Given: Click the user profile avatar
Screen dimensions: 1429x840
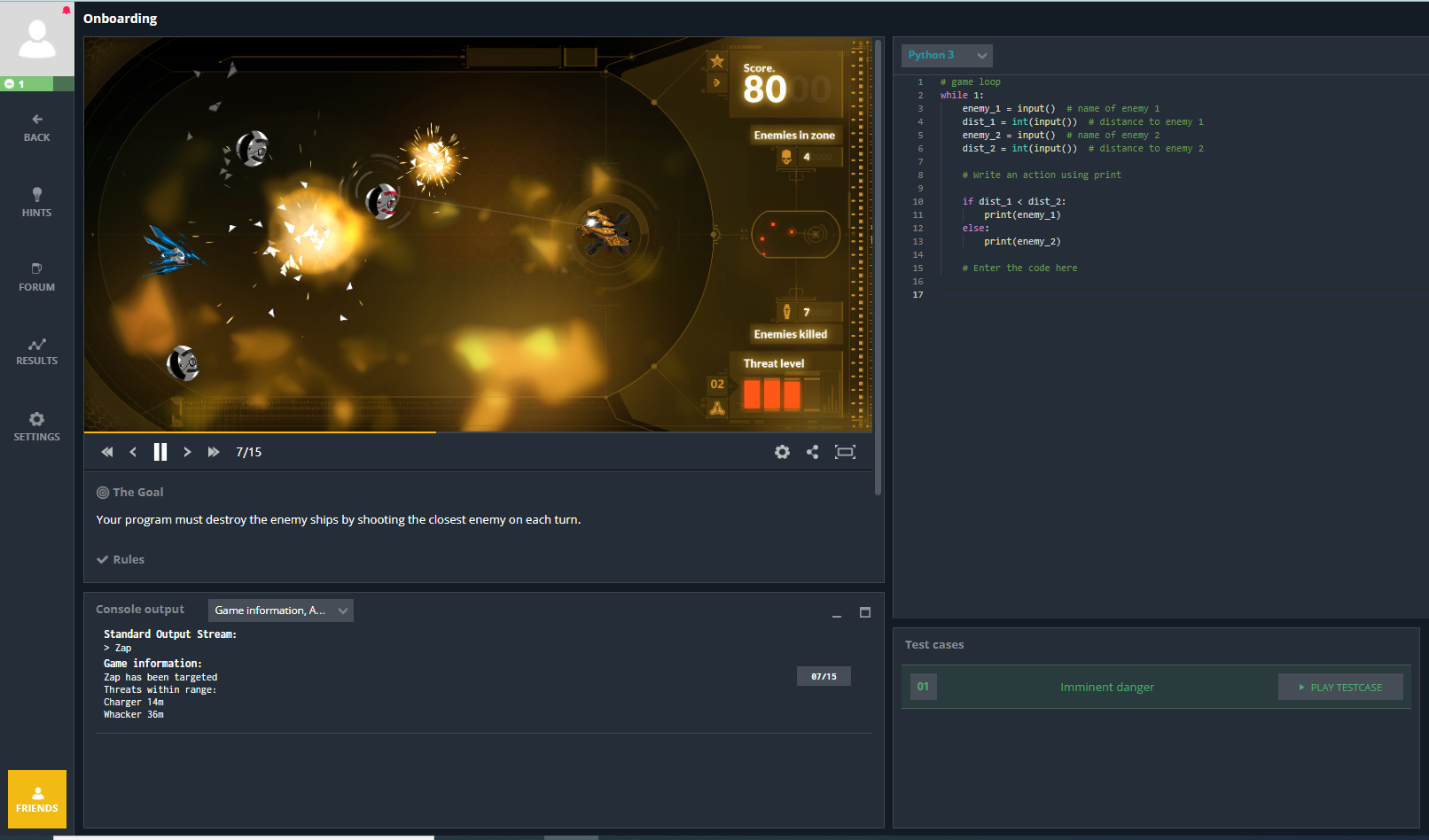Looking at the screenshot, I should coord(37,39).
